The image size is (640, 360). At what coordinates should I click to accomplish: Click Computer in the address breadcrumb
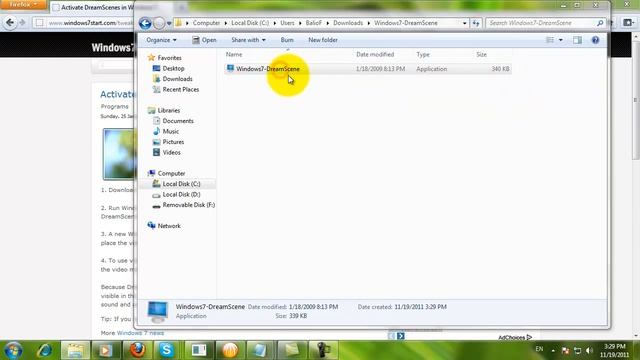point(206,23)
